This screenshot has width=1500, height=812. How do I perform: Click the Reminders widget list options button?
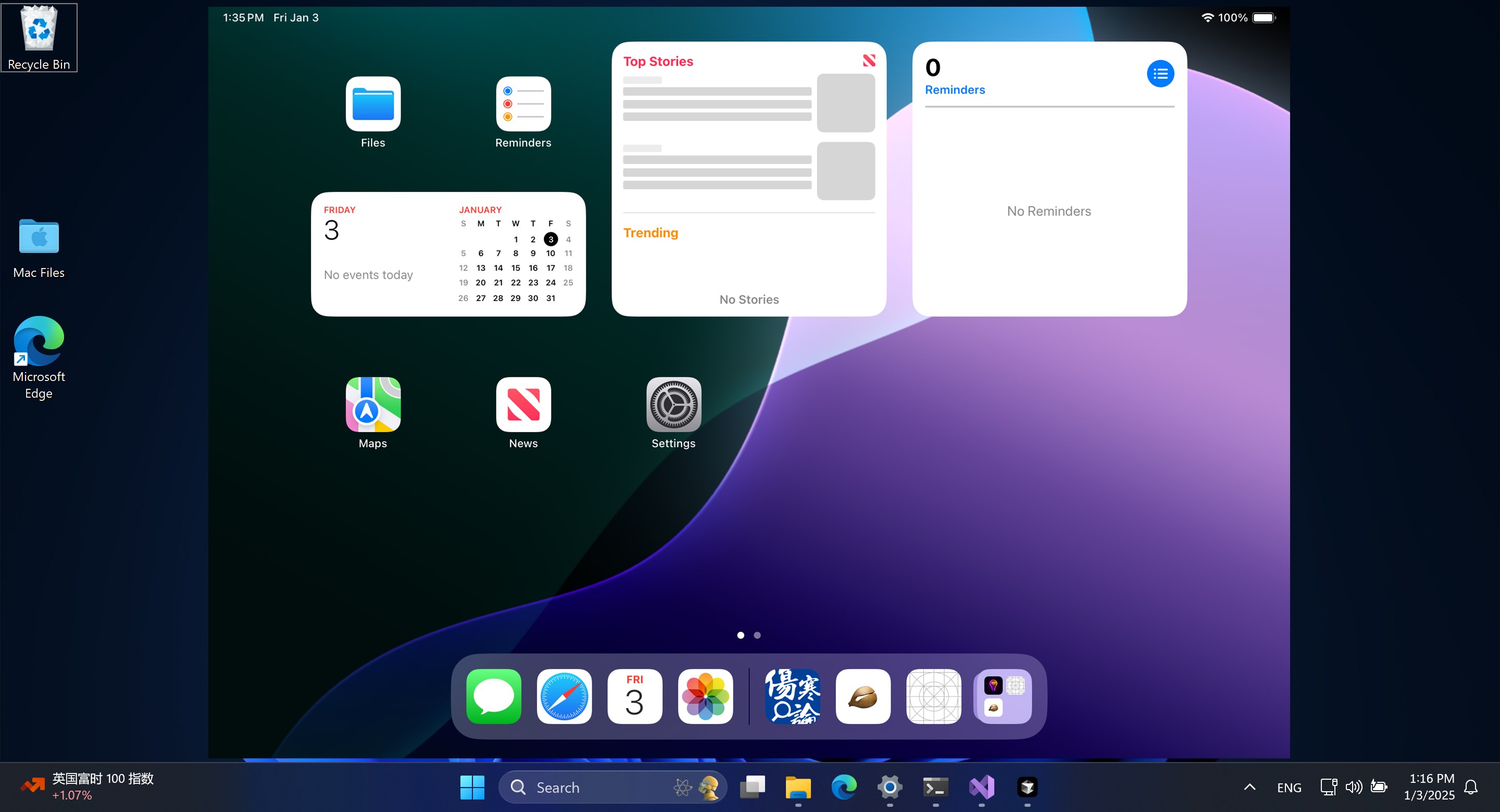pyautogui.click(x=1160, y=73)
